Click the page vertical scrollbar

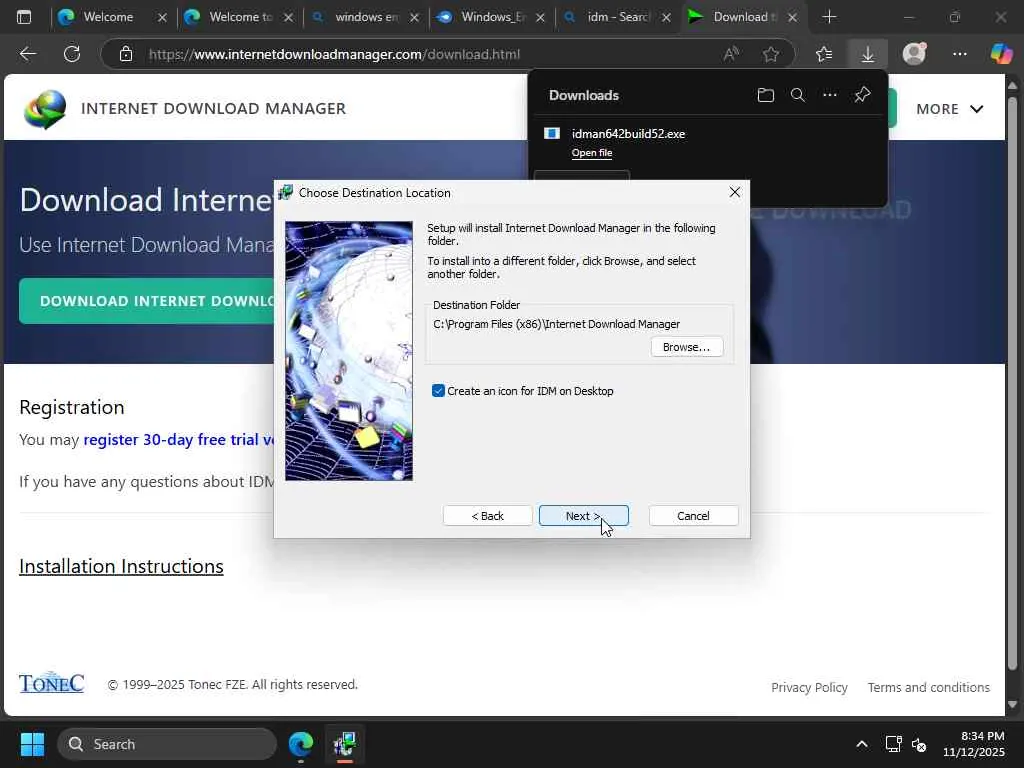click(x=1012, y=383)
